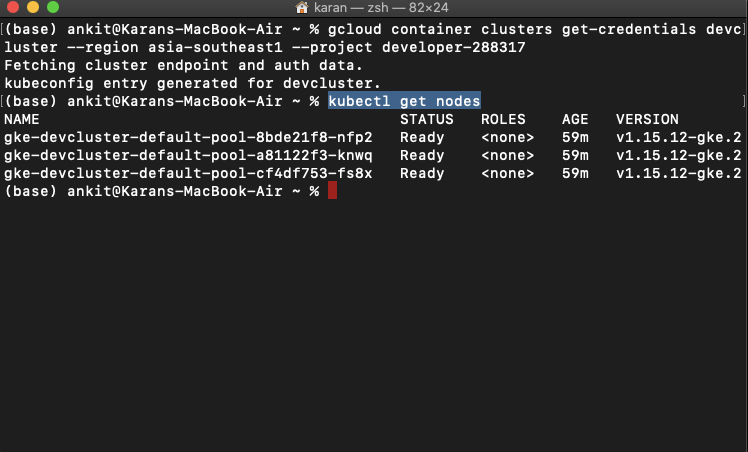Minimize the window using yellow button
The image size is (748, 452).
(32, 8)
